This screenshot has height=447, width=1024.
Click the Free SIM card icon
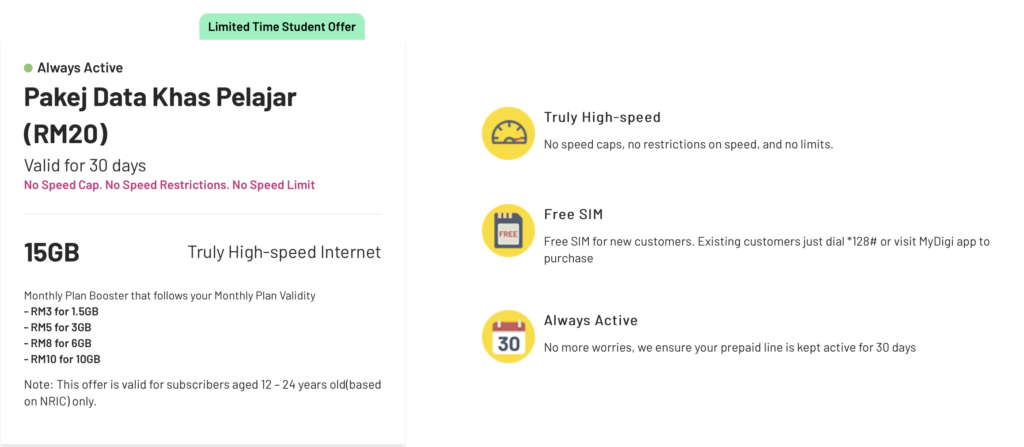[x=508, y=230]
